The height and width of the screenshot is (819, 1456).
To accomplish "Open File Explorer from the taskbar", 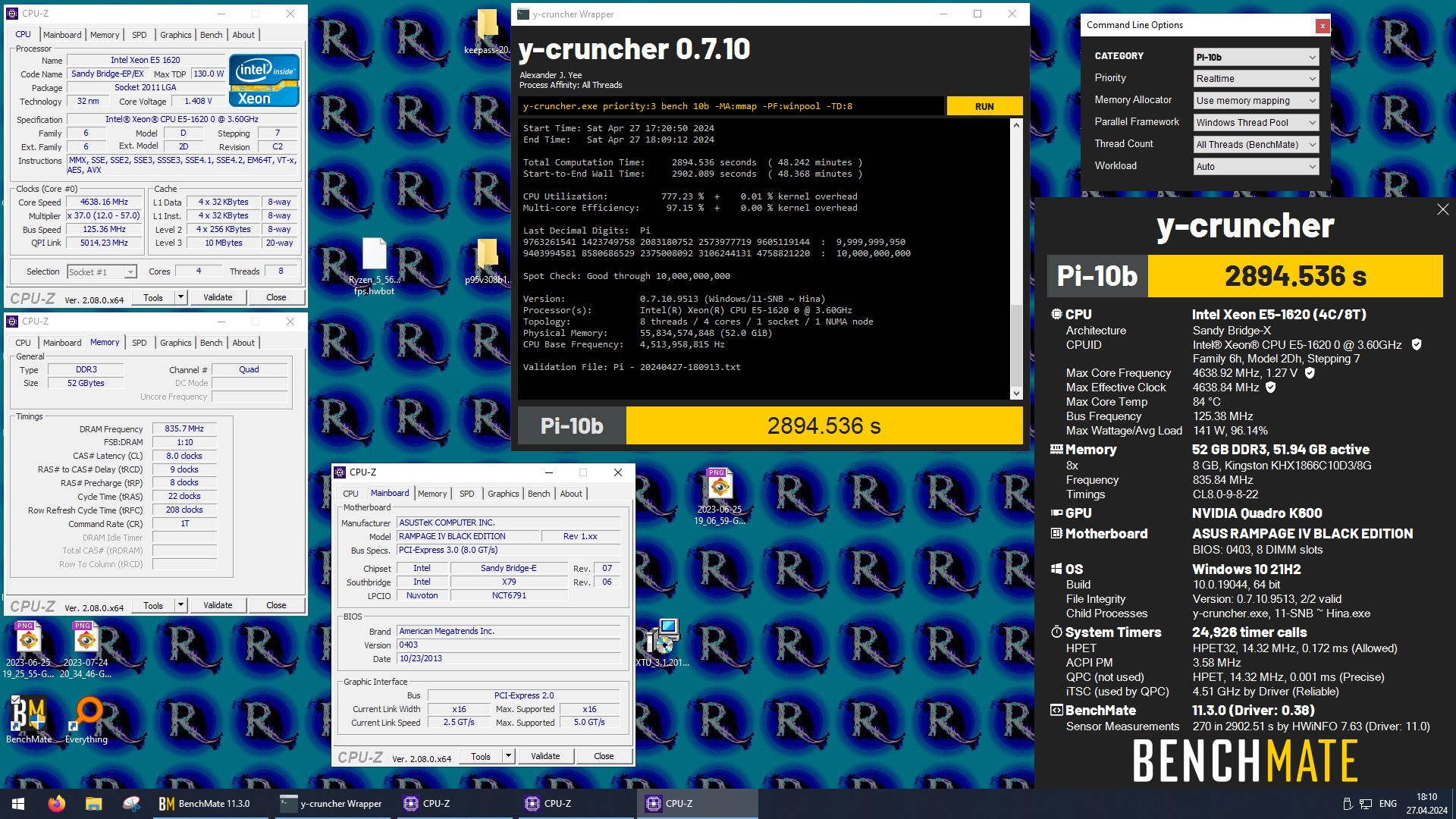I will pyautogui.click(x=93, y=804).
